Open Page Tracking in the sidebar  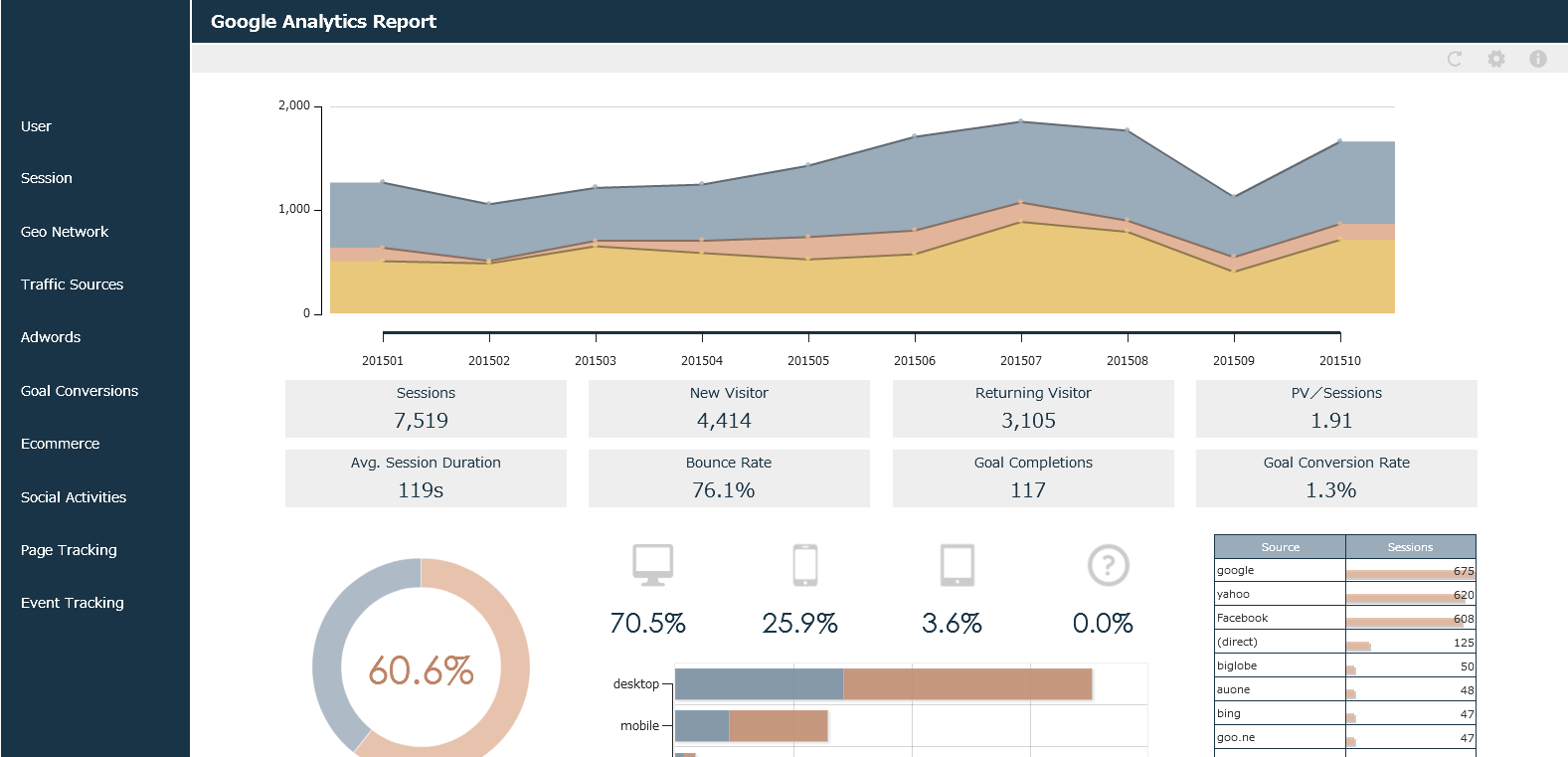pyautogui.click(x=69, y=550)
